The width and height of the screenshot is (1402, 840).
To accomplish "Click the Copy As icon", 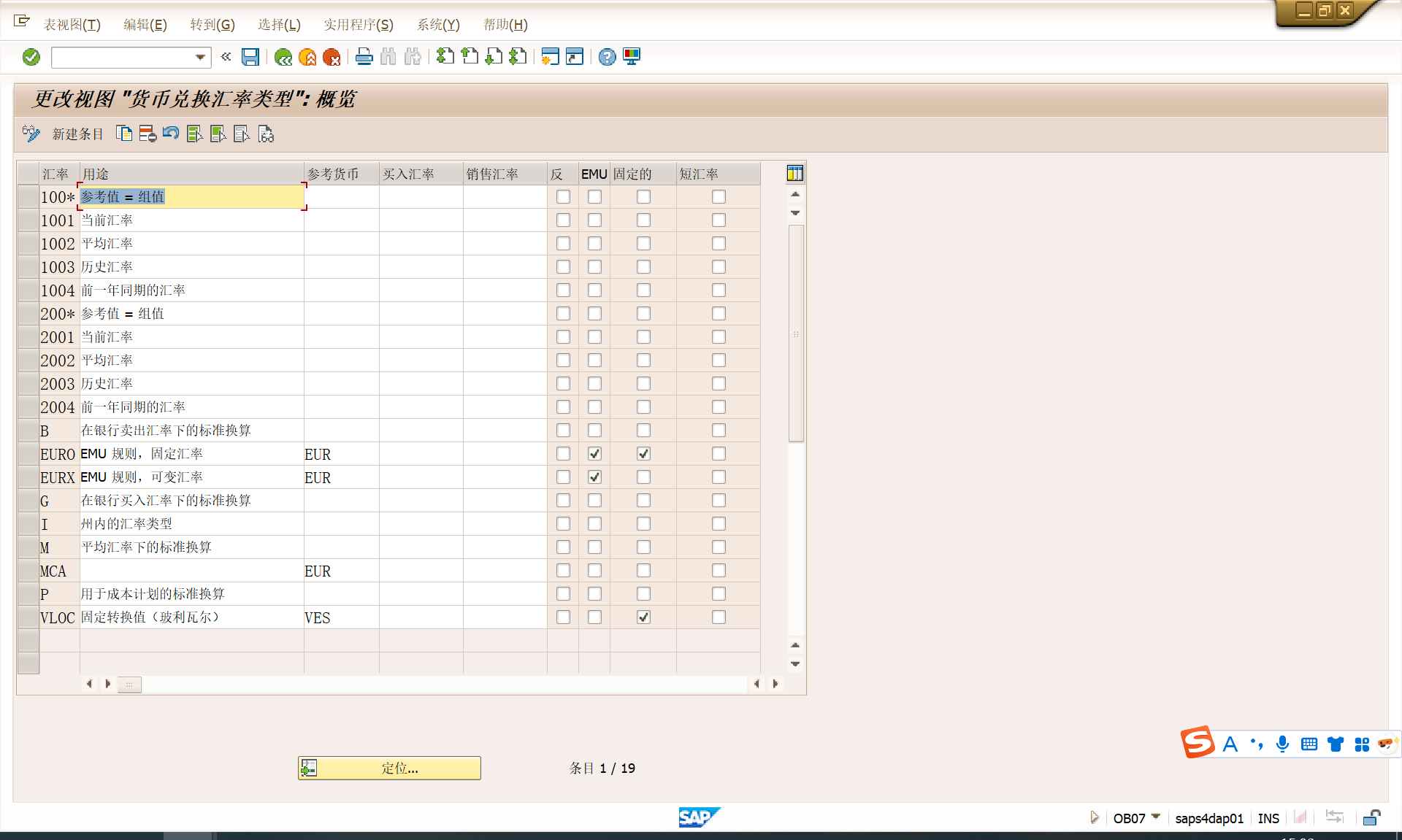I will 124,134.
